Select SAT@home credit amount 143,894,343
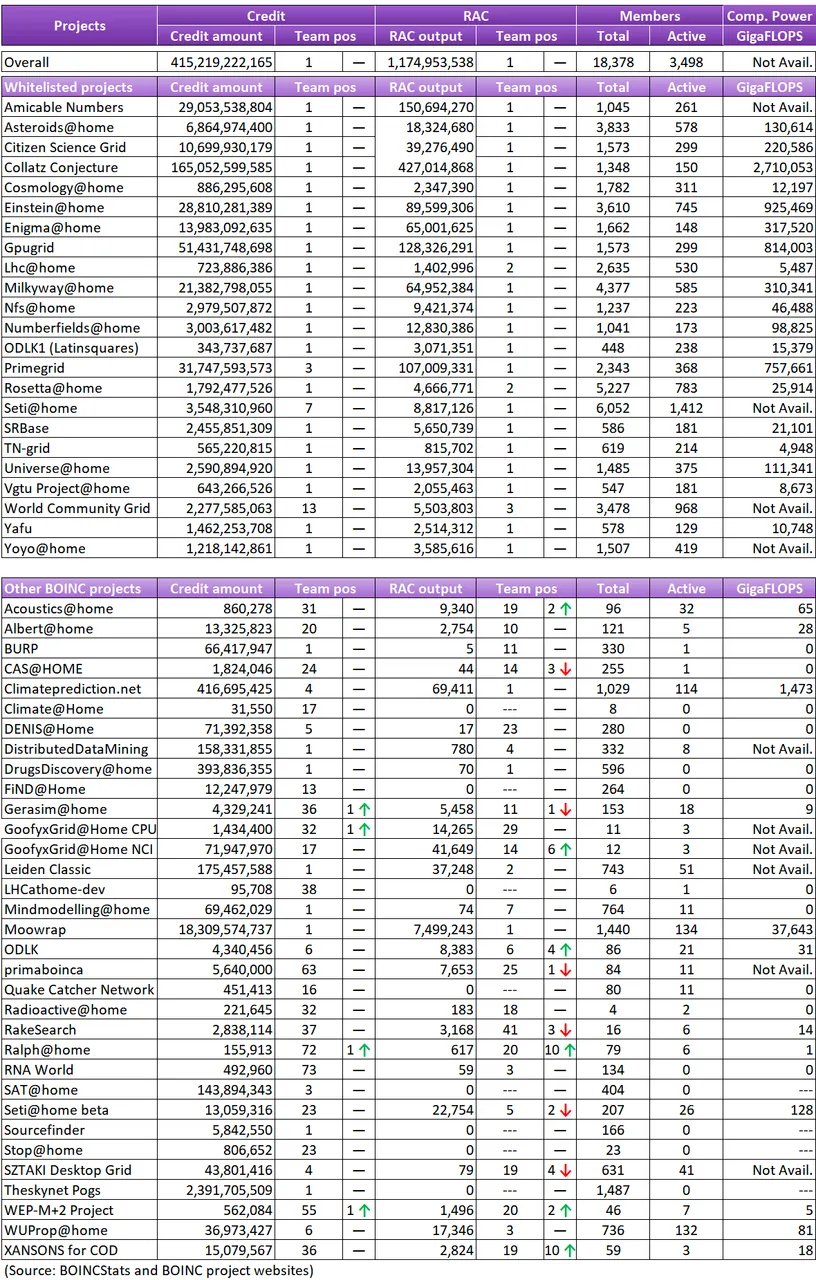 click(229, 1089)
